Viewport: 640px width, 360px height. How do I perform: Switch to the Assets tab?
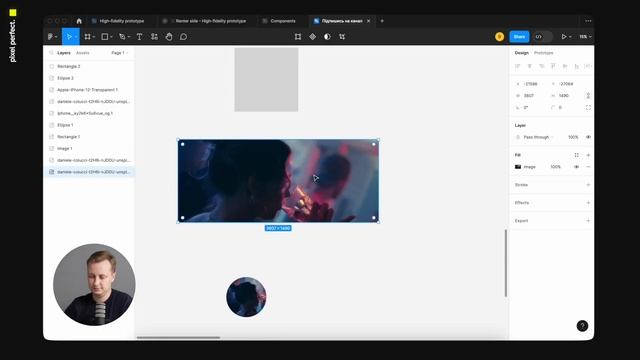click(82, 53)
